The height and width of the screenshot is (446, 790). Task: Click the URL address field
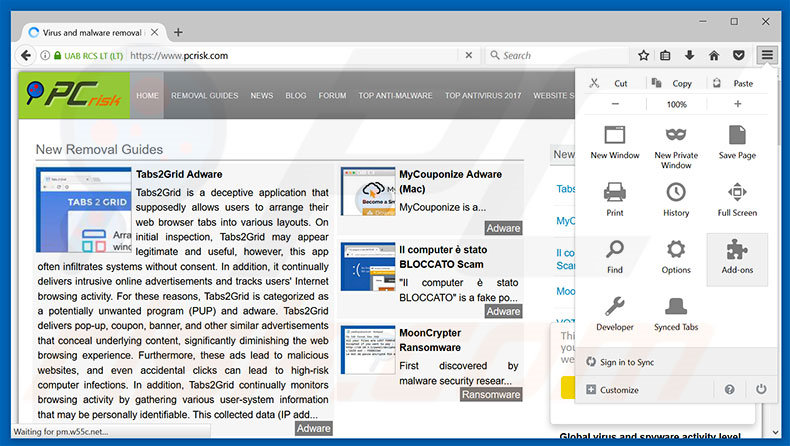pyautogui.click(x=292, y=55)
